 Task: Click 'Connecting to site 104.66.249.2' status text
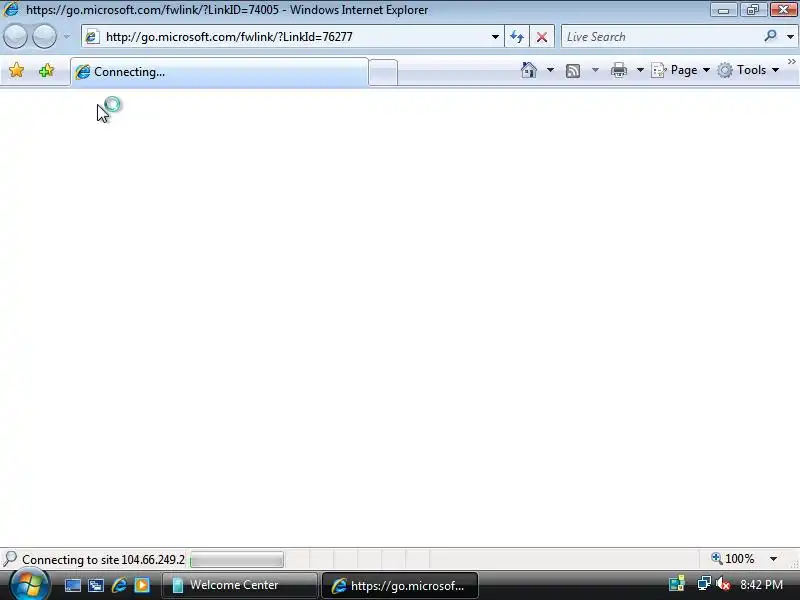(x=103, y=560)
